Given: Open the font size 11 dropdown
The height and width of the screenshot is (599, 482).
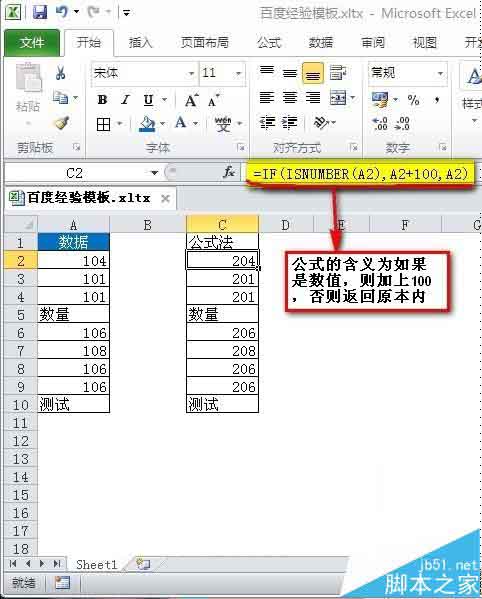Looking at the screenshot, I should (x=238, y=73).
